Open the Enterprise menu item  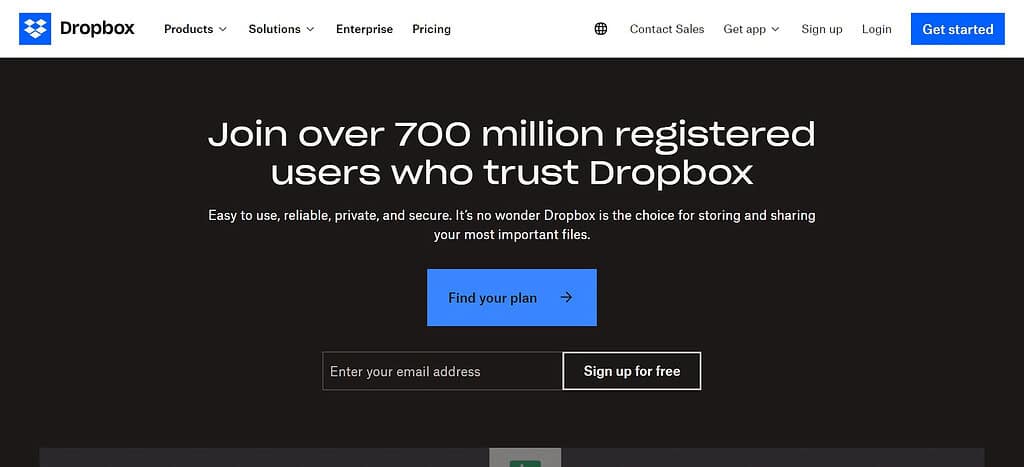coord(364,29)
